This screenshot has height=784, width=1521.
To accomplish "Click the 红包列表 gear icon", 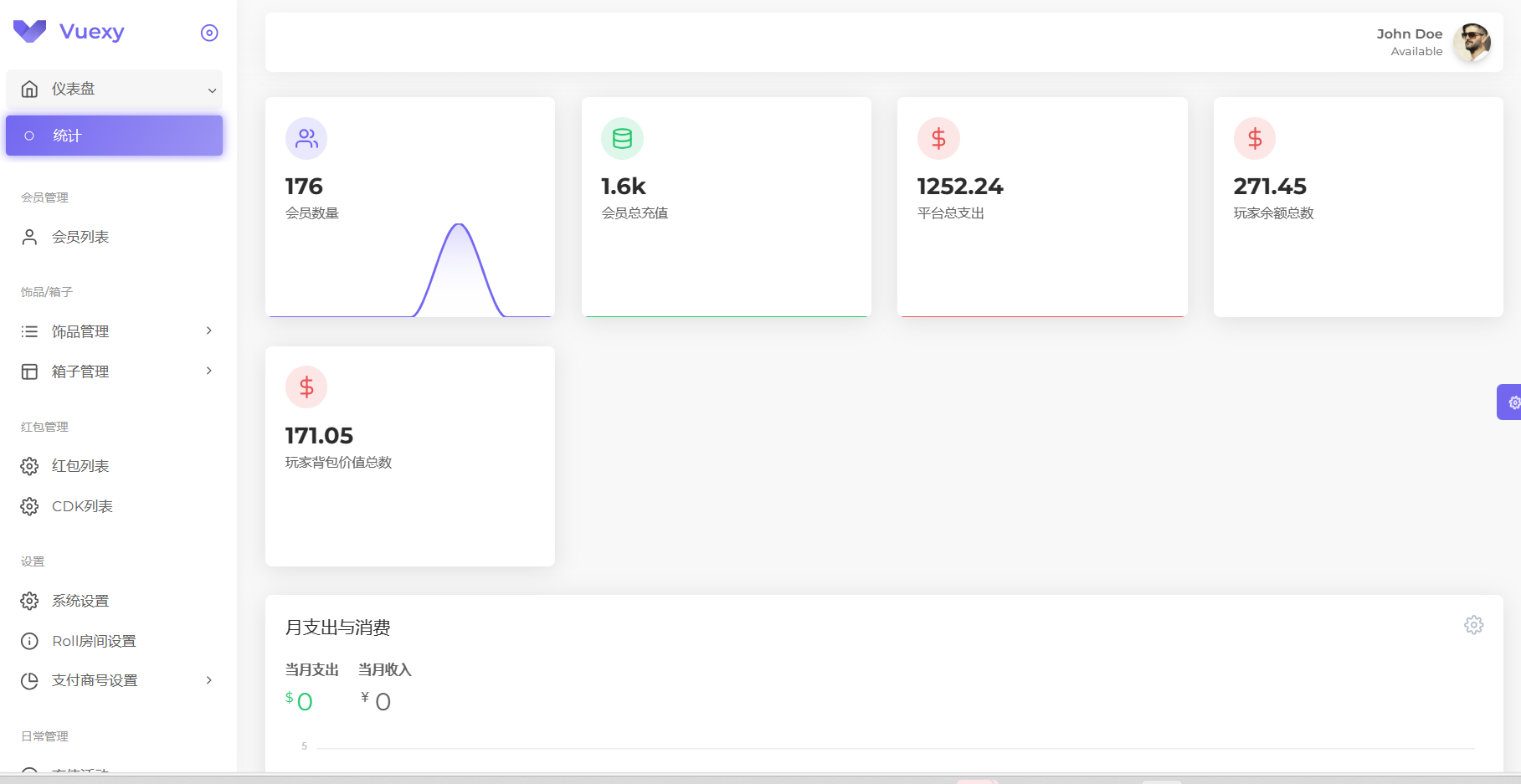I will point(29,466).
